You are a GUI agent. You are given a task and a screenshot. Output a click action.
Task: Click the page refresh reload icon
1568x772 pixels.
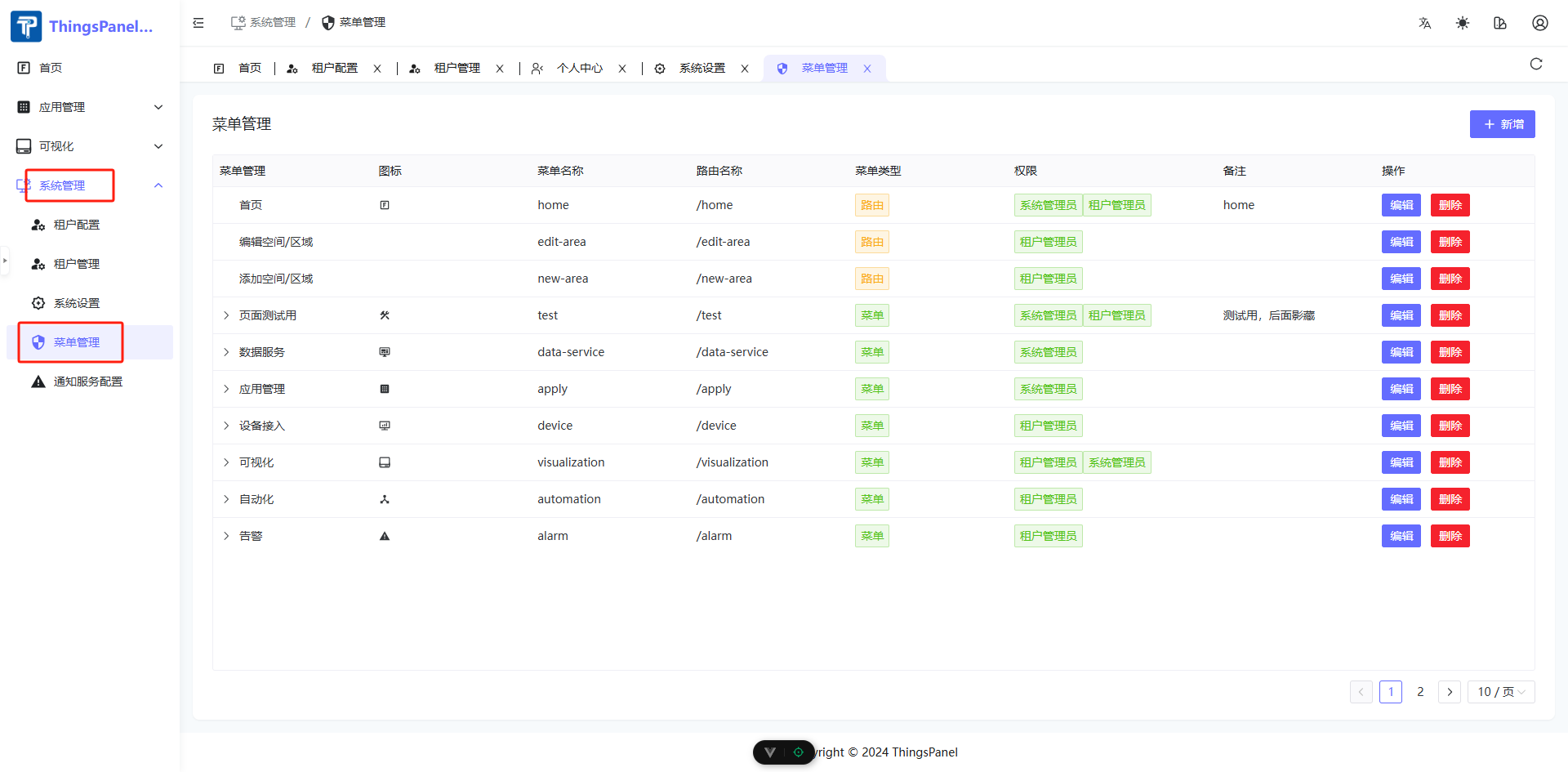[1536, 65]
